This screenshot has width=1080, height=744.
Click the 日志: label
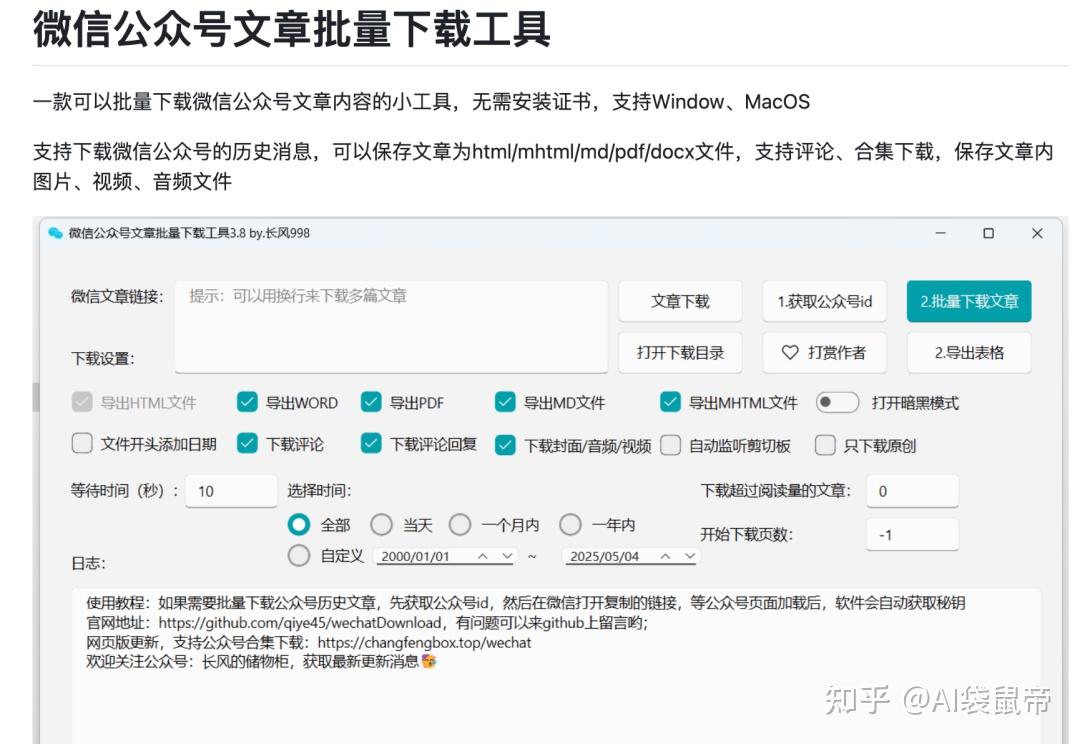(x=88, y=564)
